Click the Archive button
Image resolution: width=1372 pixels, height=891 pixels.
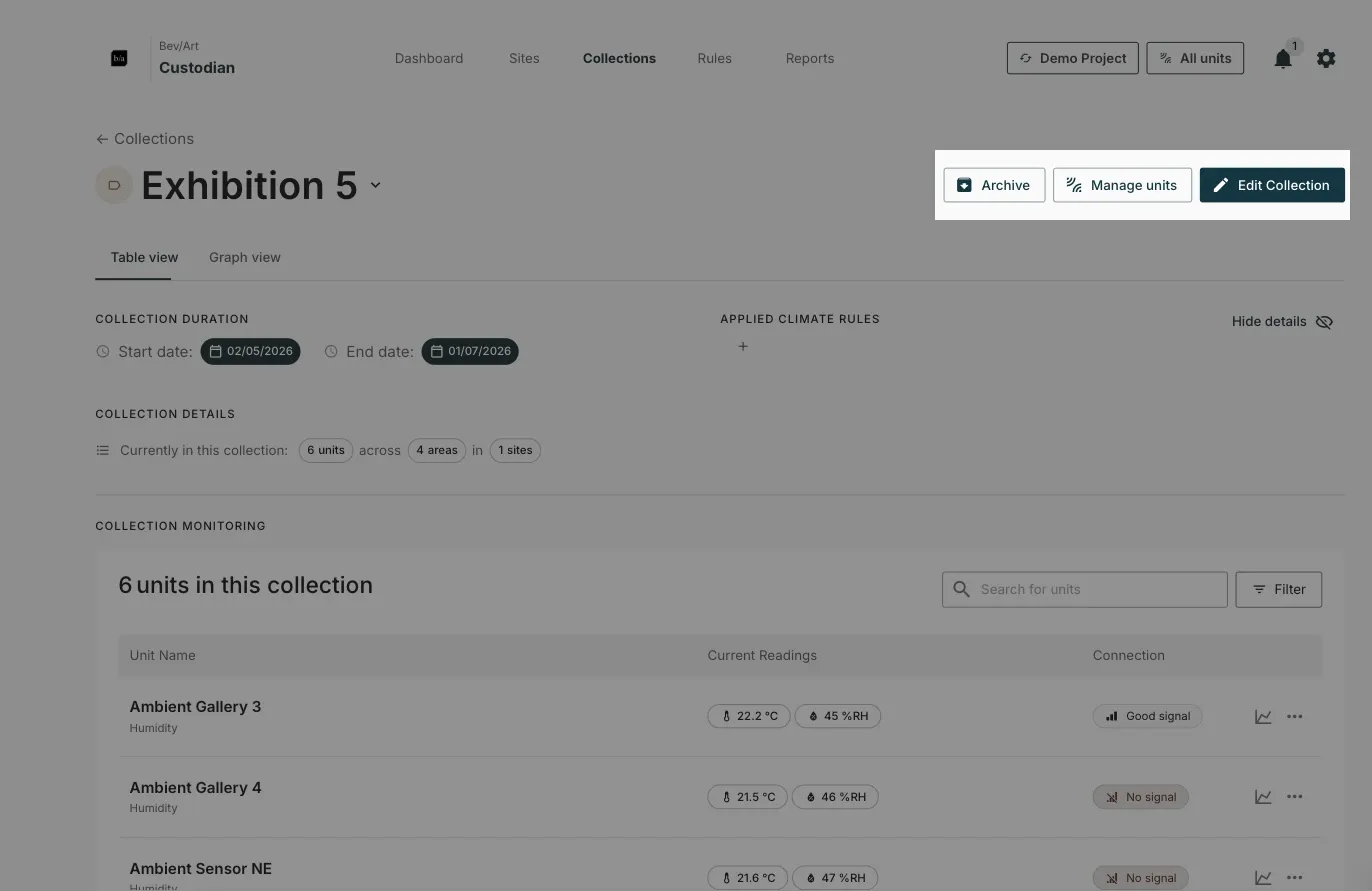tap(994, 185)
